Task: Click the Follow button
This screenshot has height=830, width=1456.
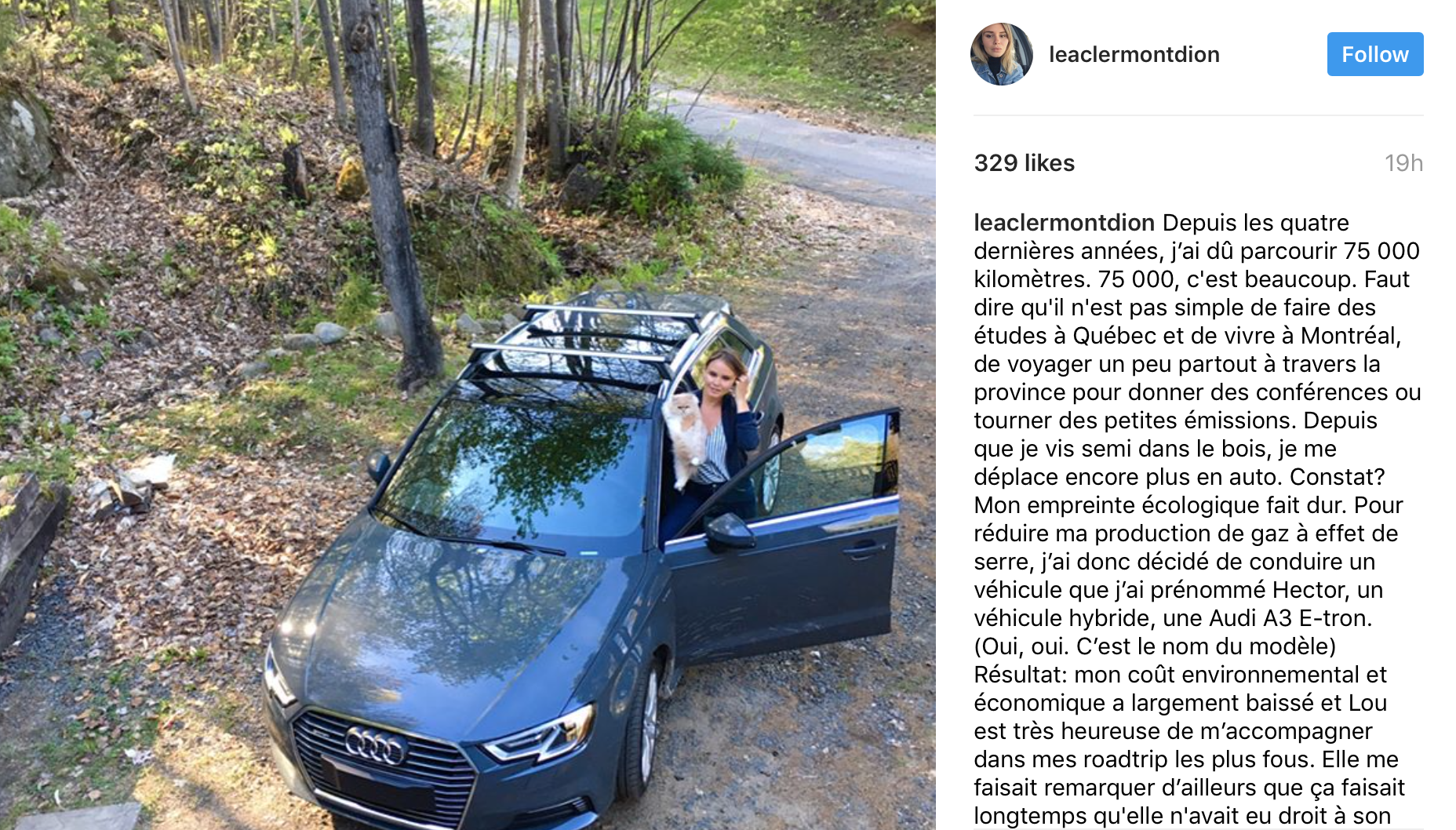Action: 1375,54
